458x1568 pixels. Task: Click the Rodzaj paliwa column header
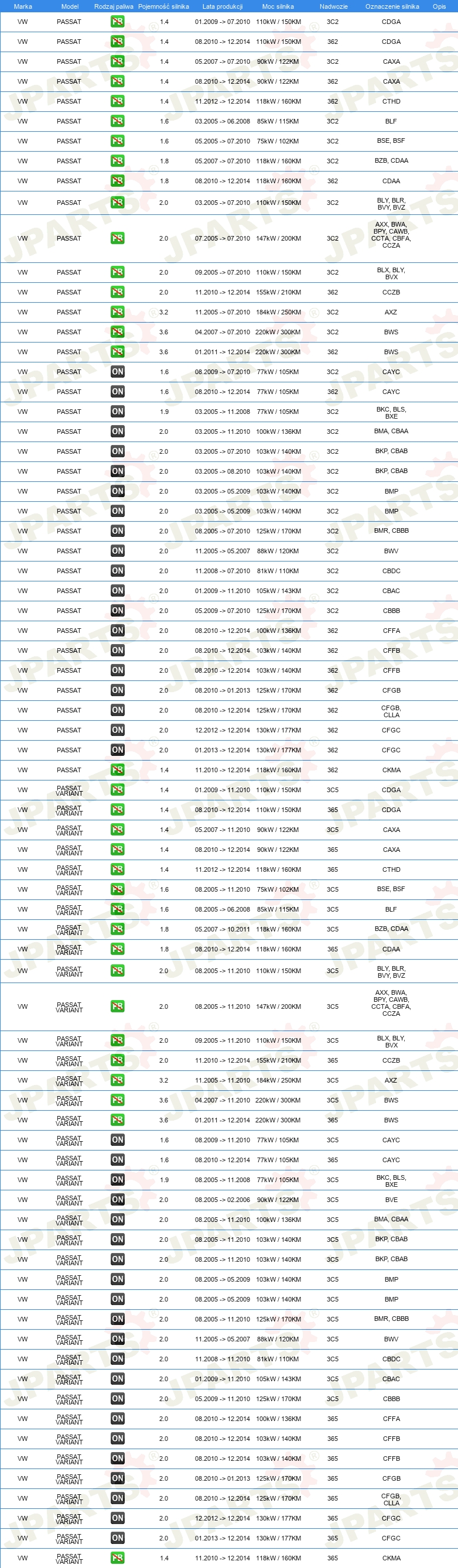pyautogui.click(x=114, y=6)
